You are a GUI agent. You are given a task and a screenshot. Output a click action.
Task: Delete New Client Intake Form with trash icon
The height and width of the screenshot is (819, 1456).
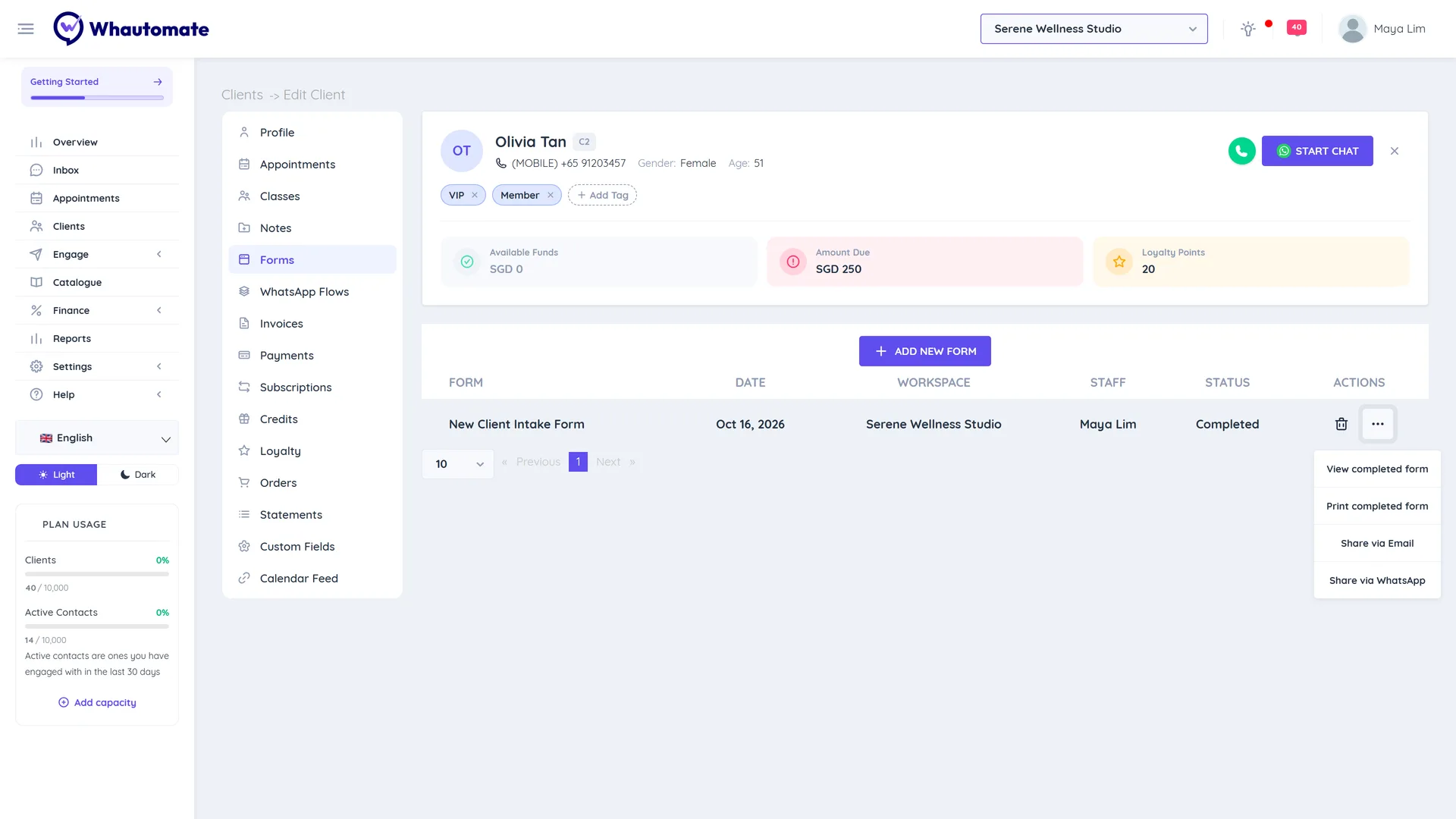[1341, 424]
